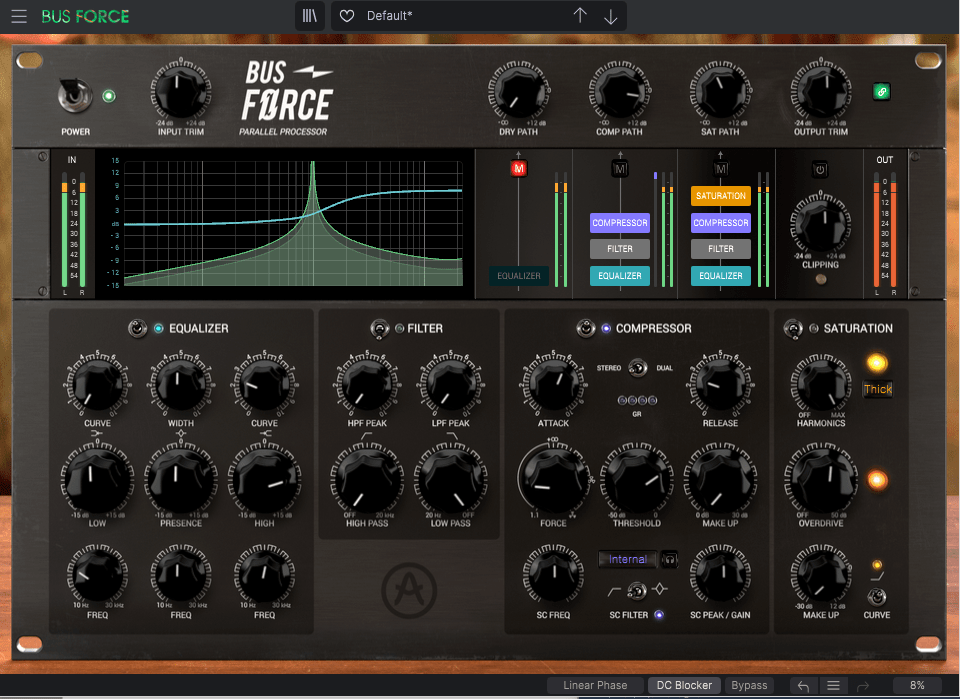Click the undo arrow in bottom bar
Image resolution: width=960 pixels, height=699 pixels.
[802, 685]
